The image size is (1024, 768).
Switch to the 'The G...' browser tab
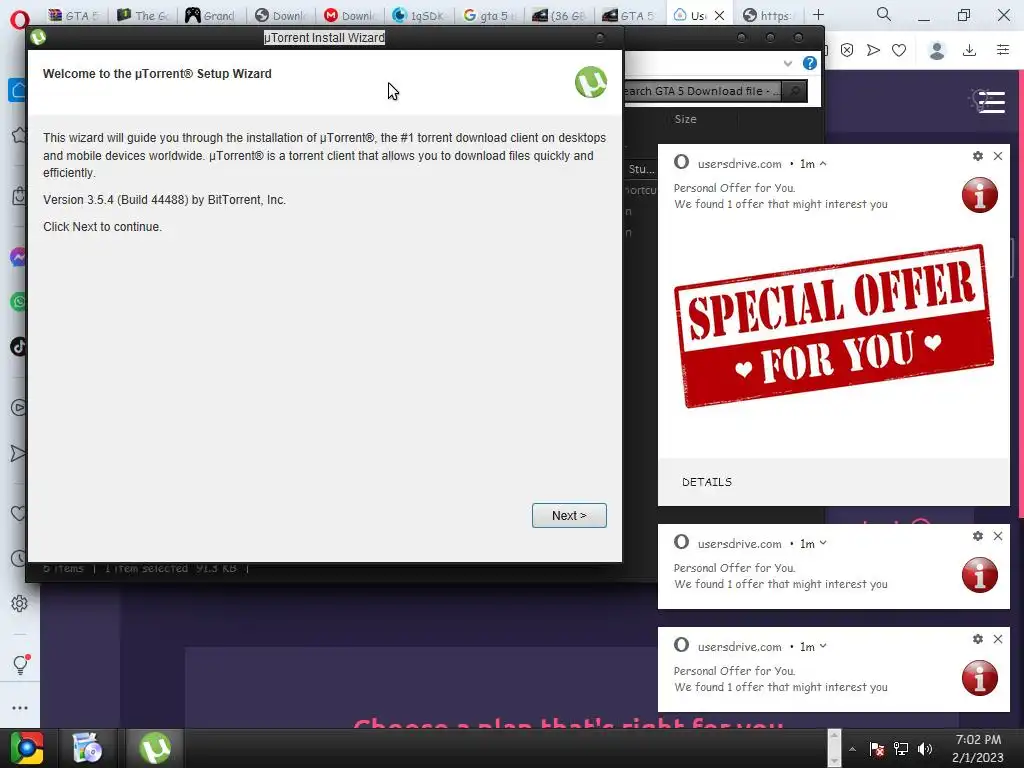(143, 16)
